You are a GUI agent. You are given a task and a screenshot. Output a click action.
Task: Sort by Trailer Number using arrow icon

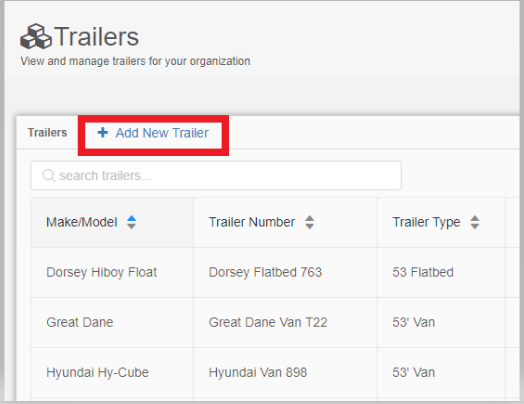point(310,222)
